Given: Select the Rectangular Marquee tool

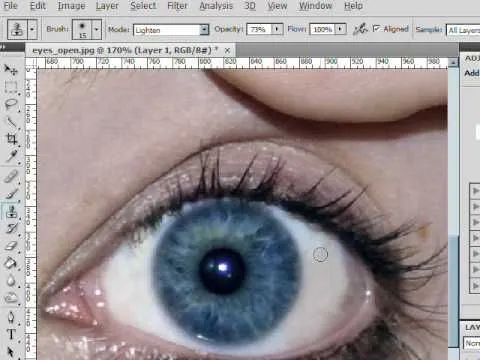Looking at the screenshot, I should tap(11, 87).
